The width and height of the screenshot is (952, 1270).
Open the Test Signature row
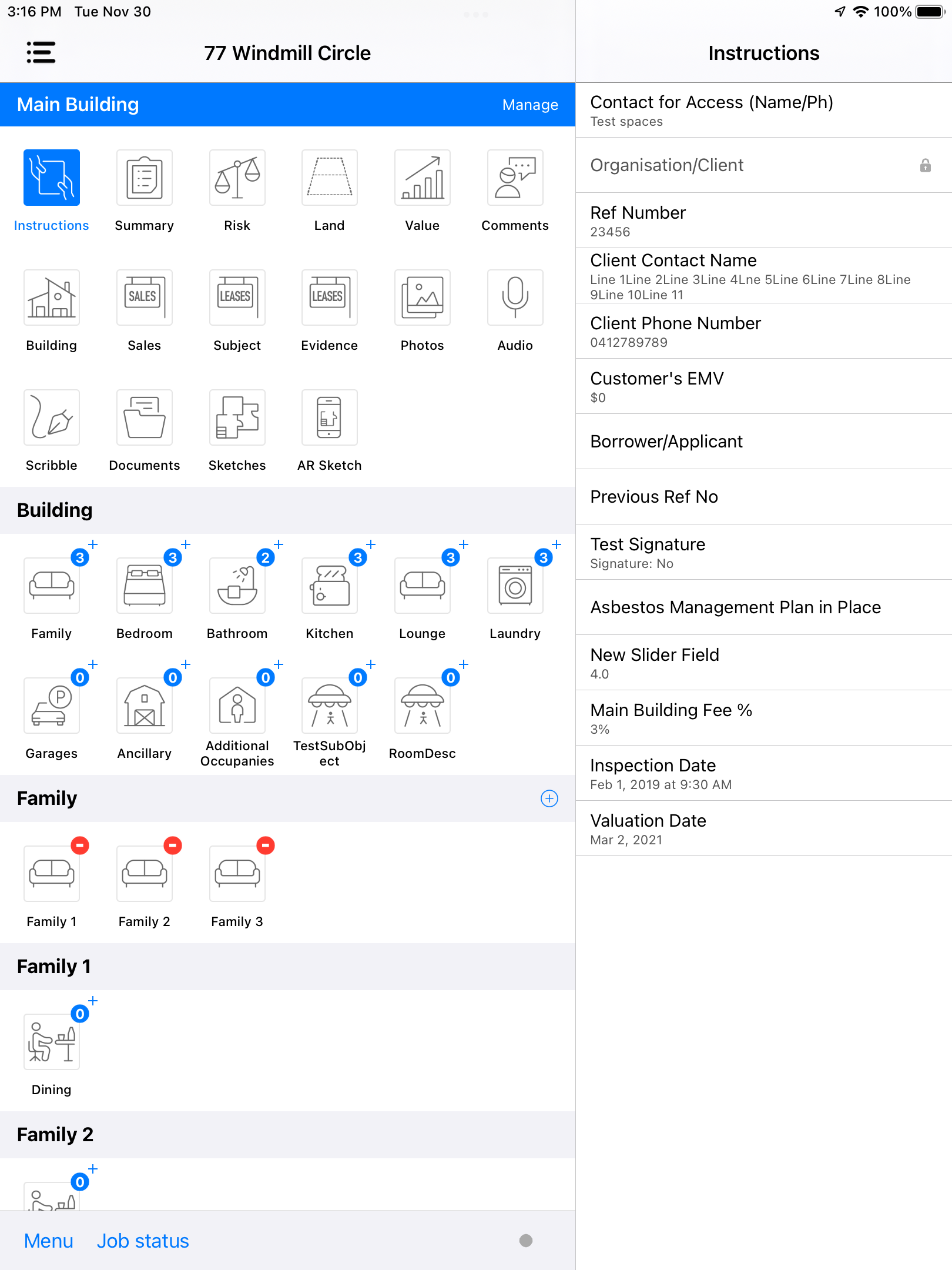(764, 552)
